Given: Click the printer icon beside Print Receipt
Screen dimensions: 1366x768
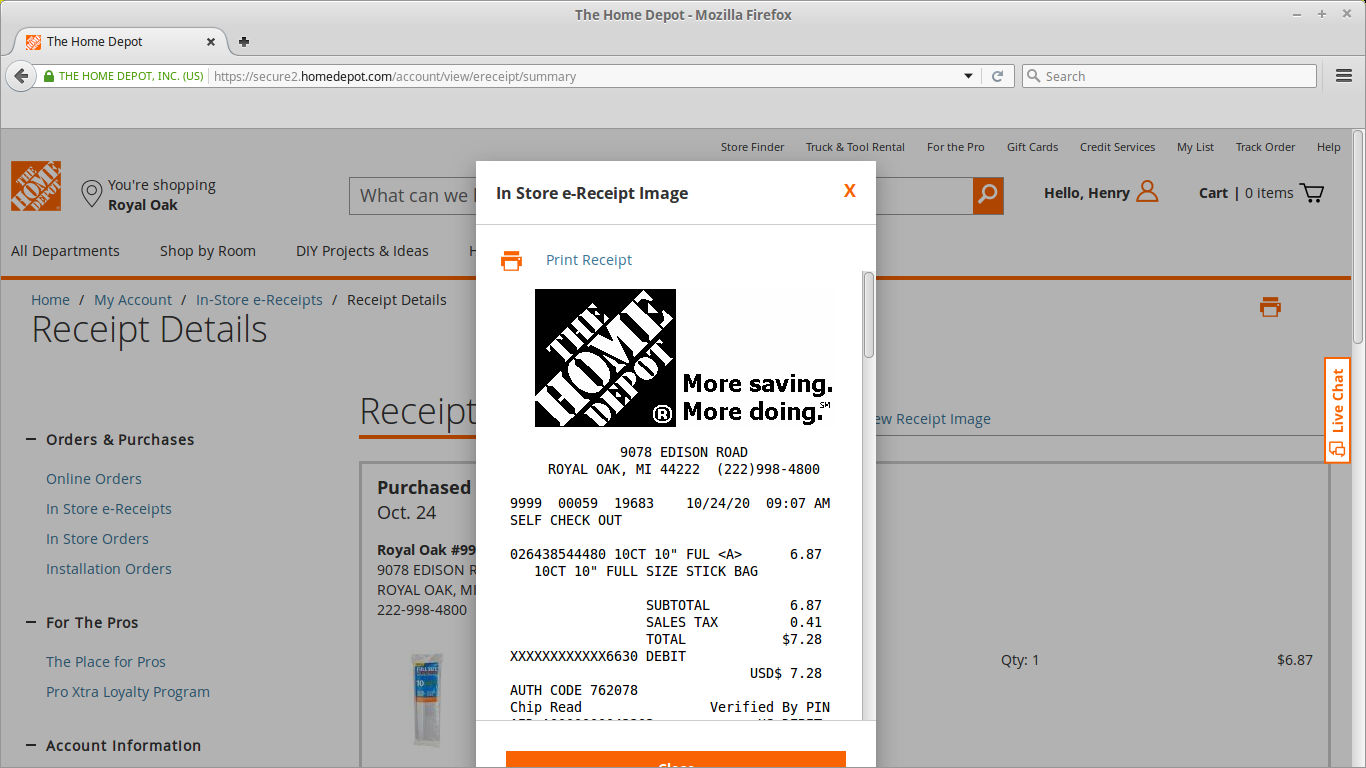Looking at the screenshot, I should coord(511,260).
